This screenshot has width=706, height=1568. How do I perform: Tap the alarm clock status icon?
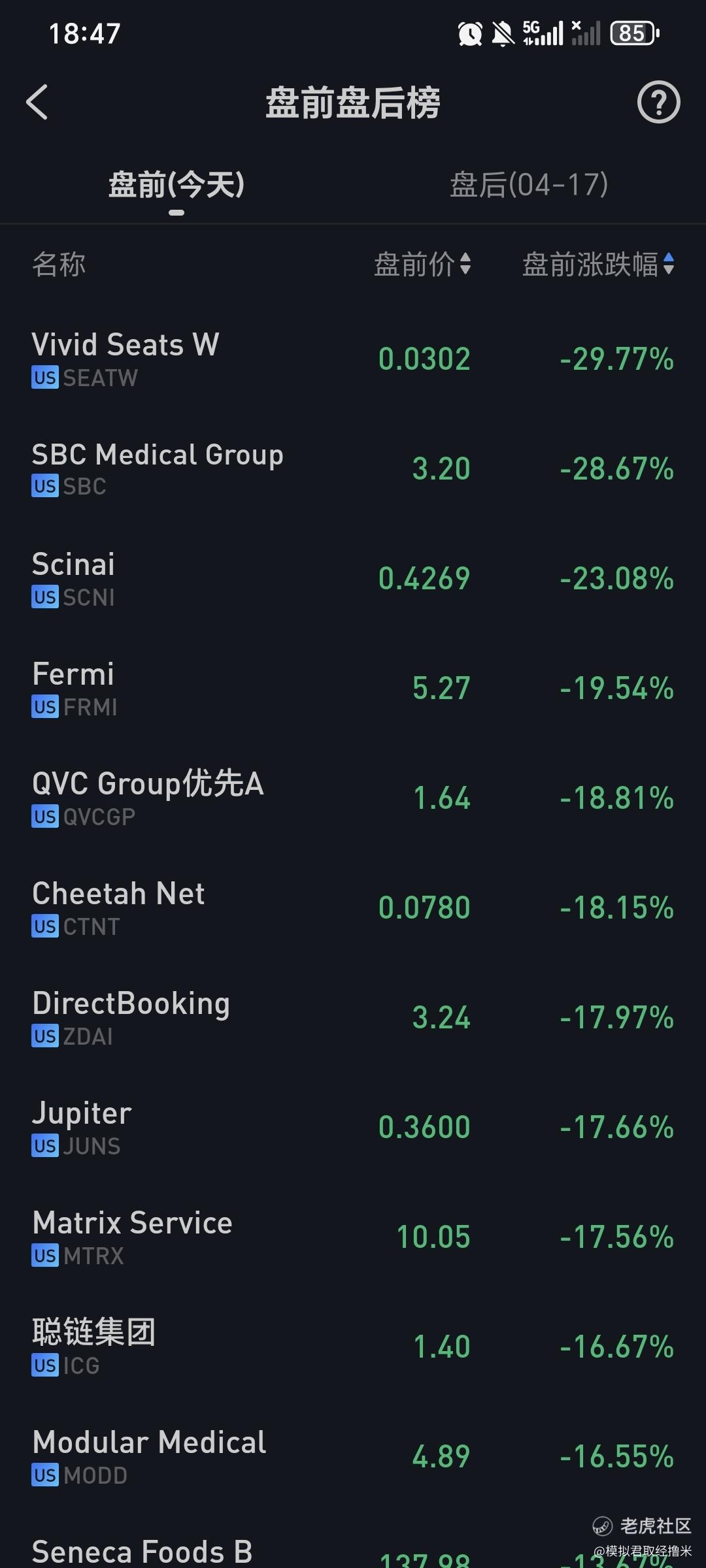coord(470,33)
